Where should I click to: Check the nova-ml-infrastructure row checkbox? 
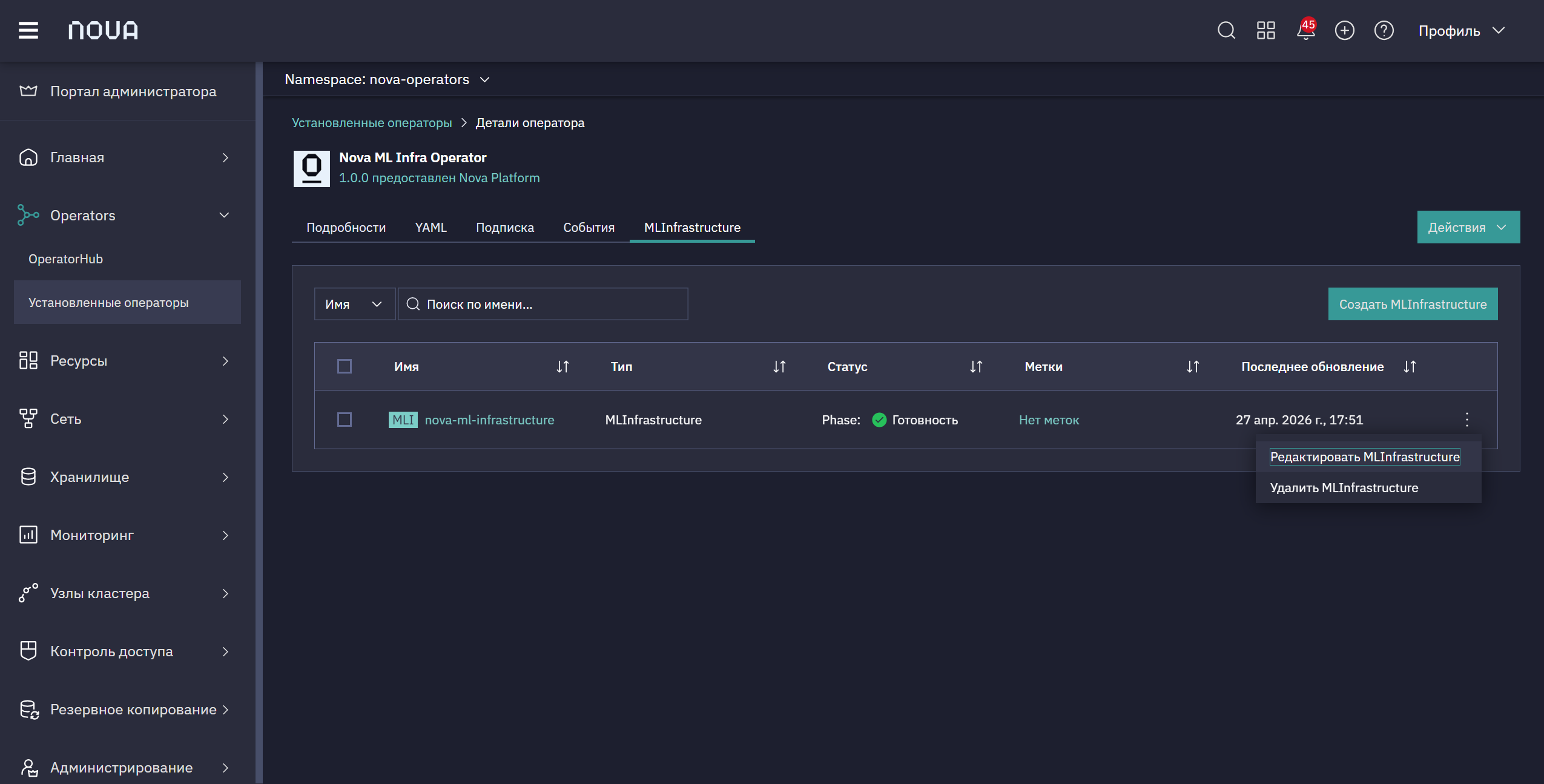coord(345,420)
